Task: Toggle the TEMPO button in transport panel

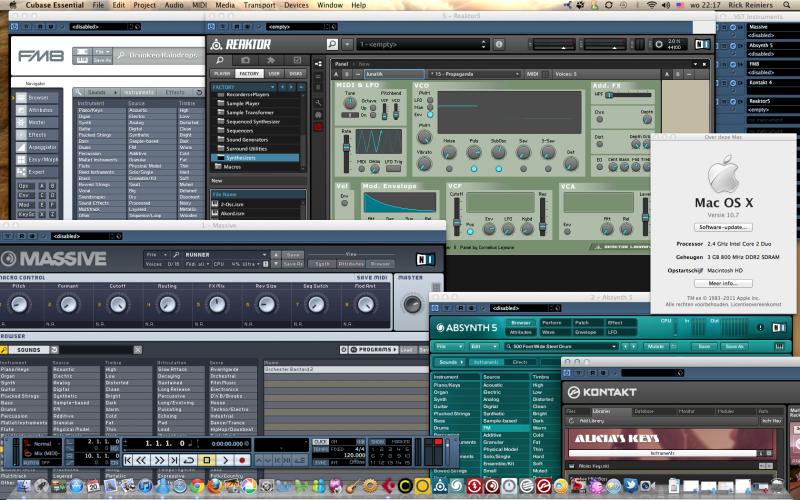Action: (320, 449)
